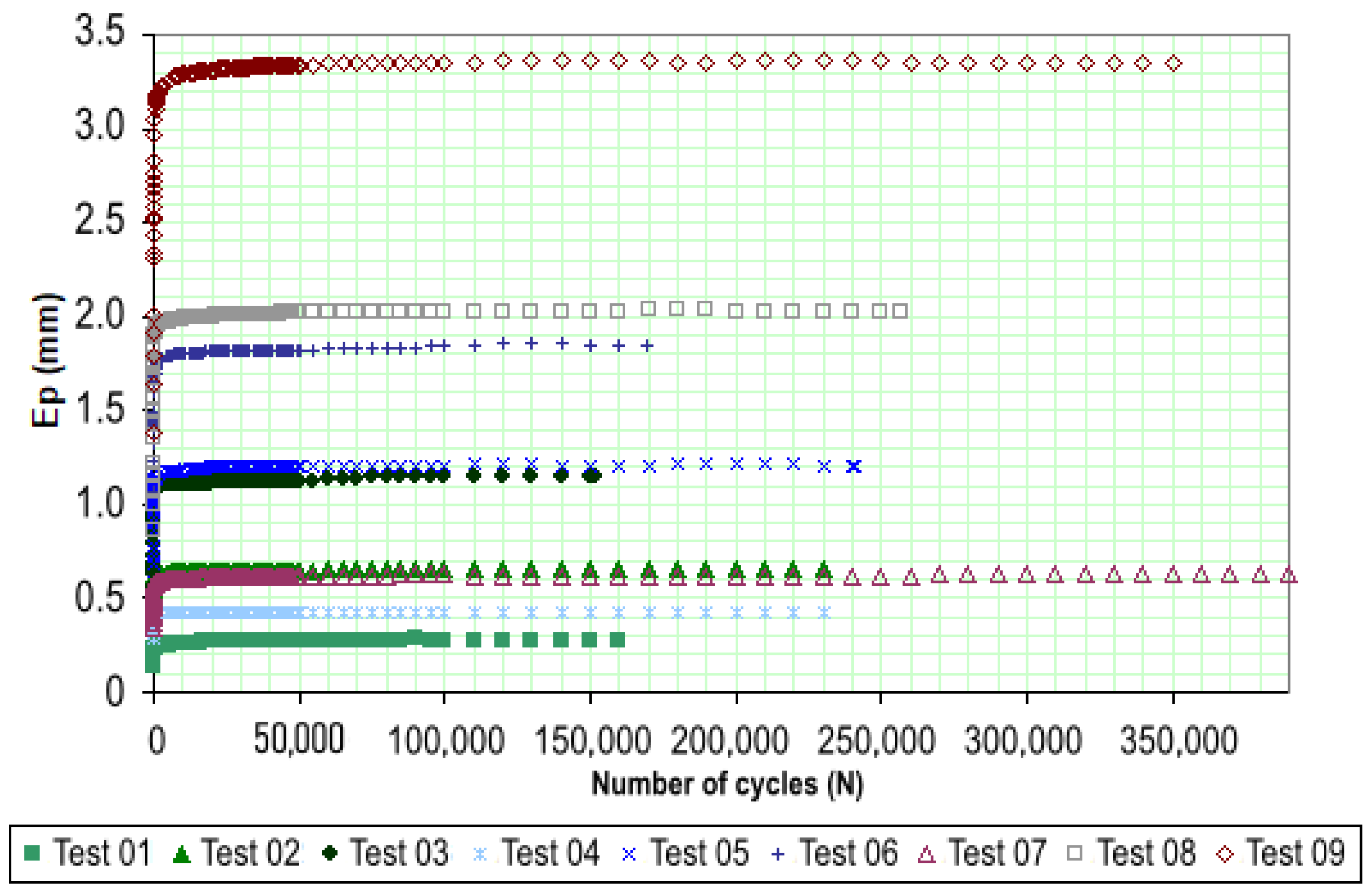Viewport: 1370px width, 896px height.
Task: Click the Test 02 green triangle legend marker
Action: click(181, 854)
